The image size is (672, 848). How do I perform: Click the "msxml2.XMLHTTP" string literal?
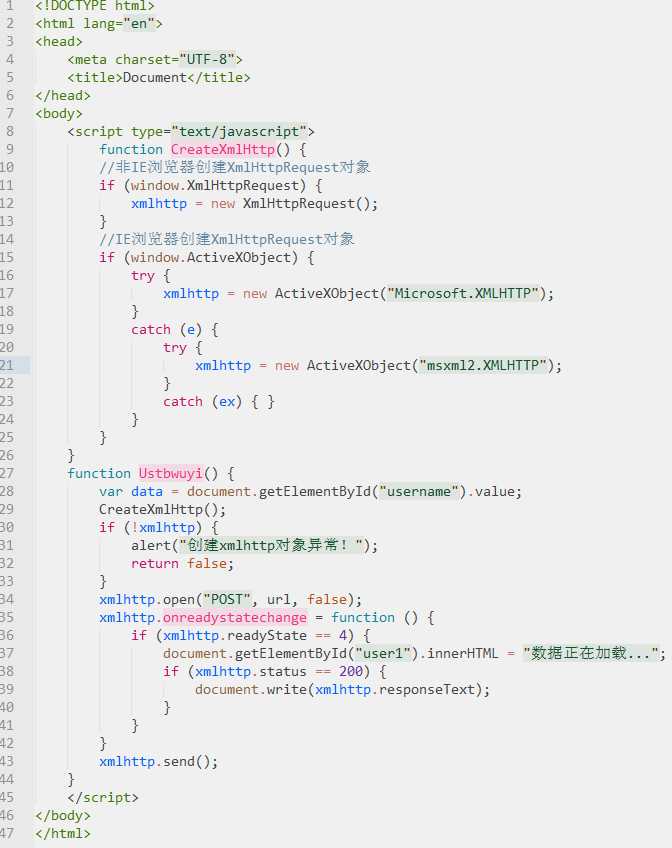click(483, 365)
